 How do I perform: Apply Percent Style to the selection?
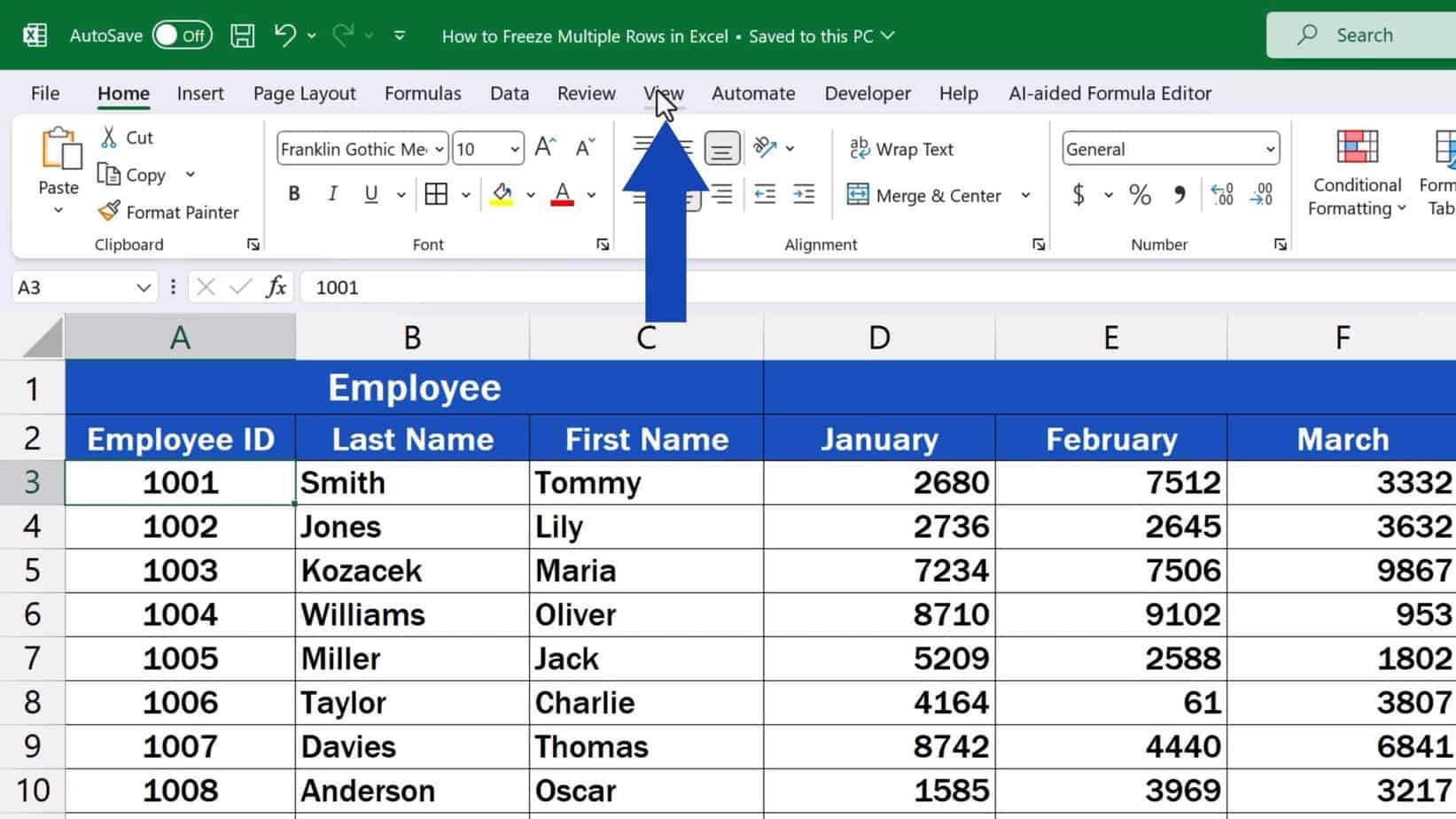click(x=1140, y=194)
